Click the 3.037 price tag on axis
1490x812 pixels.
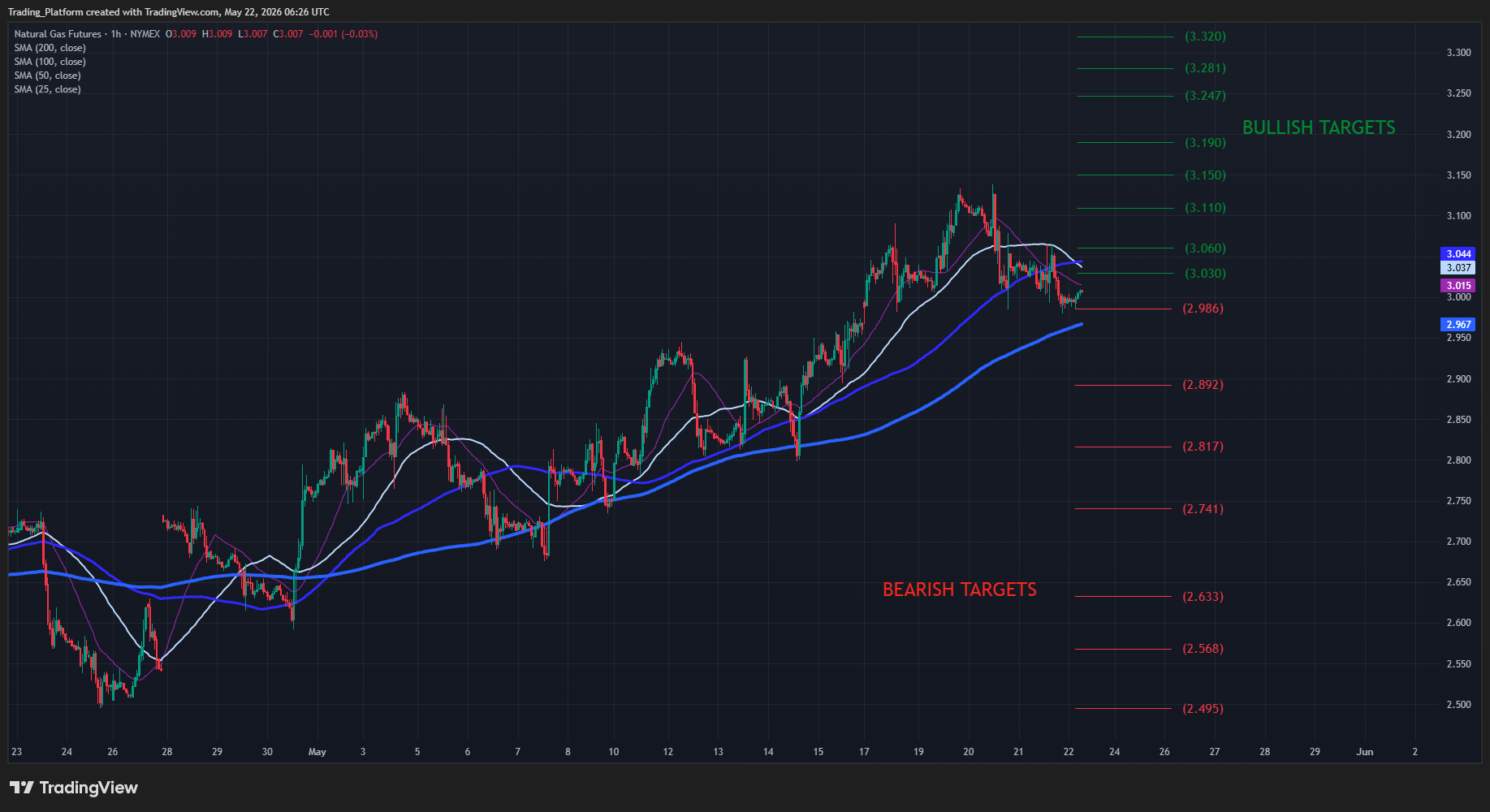pyautogui.click(x=1458, y=268)
